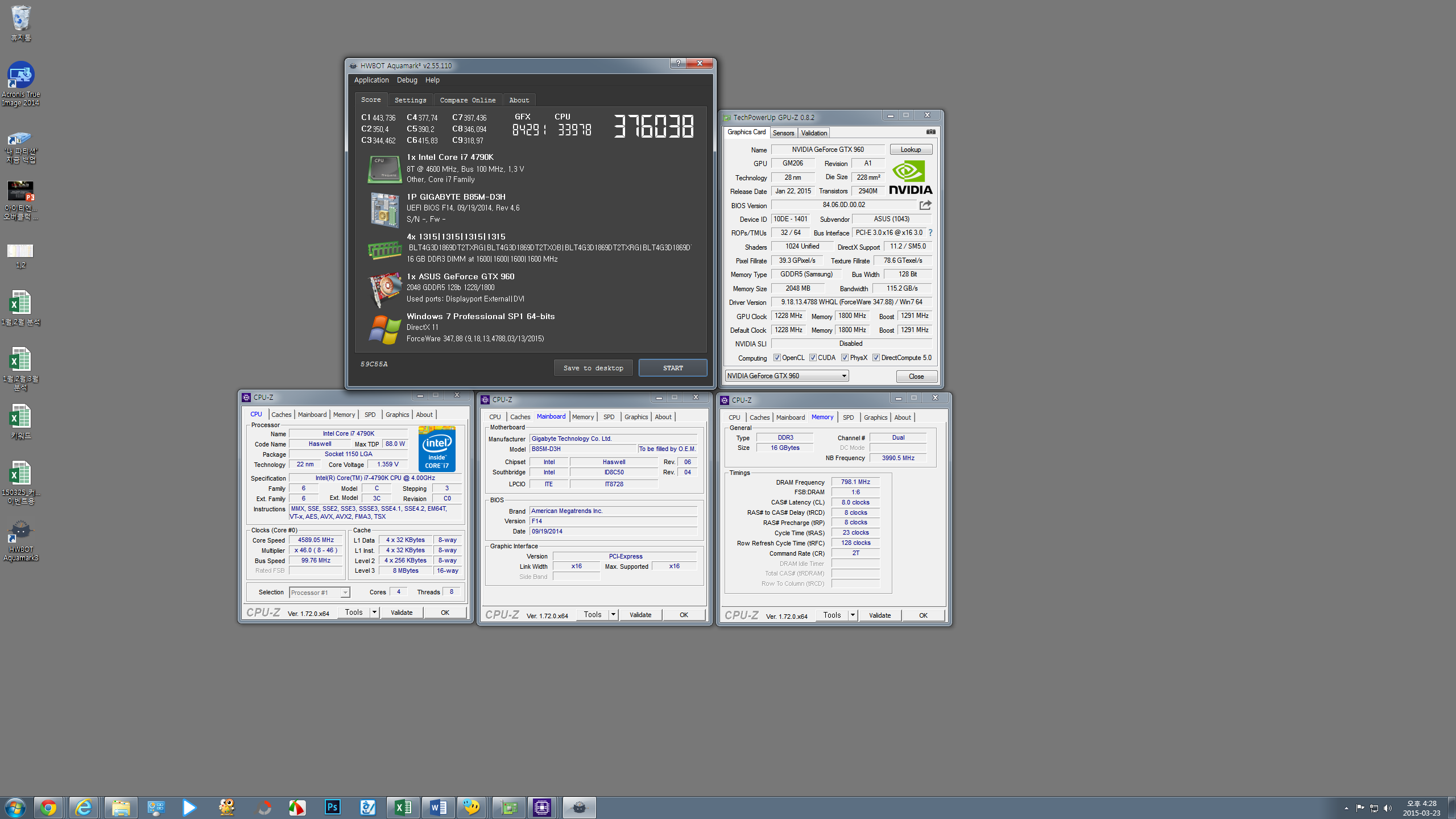Select the 150325 Excel file on desktop
Screen dimensions: 1456x819
tap(20, 483)
